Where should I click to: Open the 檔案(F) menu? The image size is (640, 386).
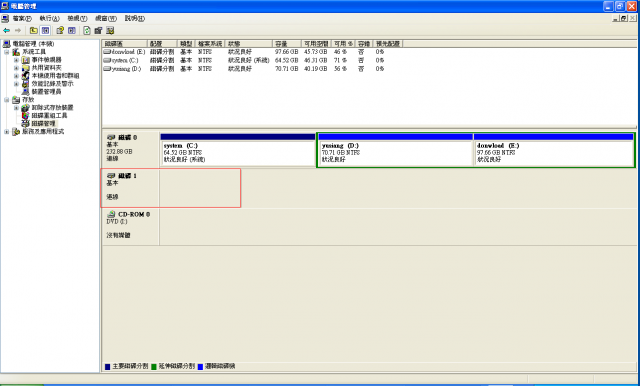point(22,18)
